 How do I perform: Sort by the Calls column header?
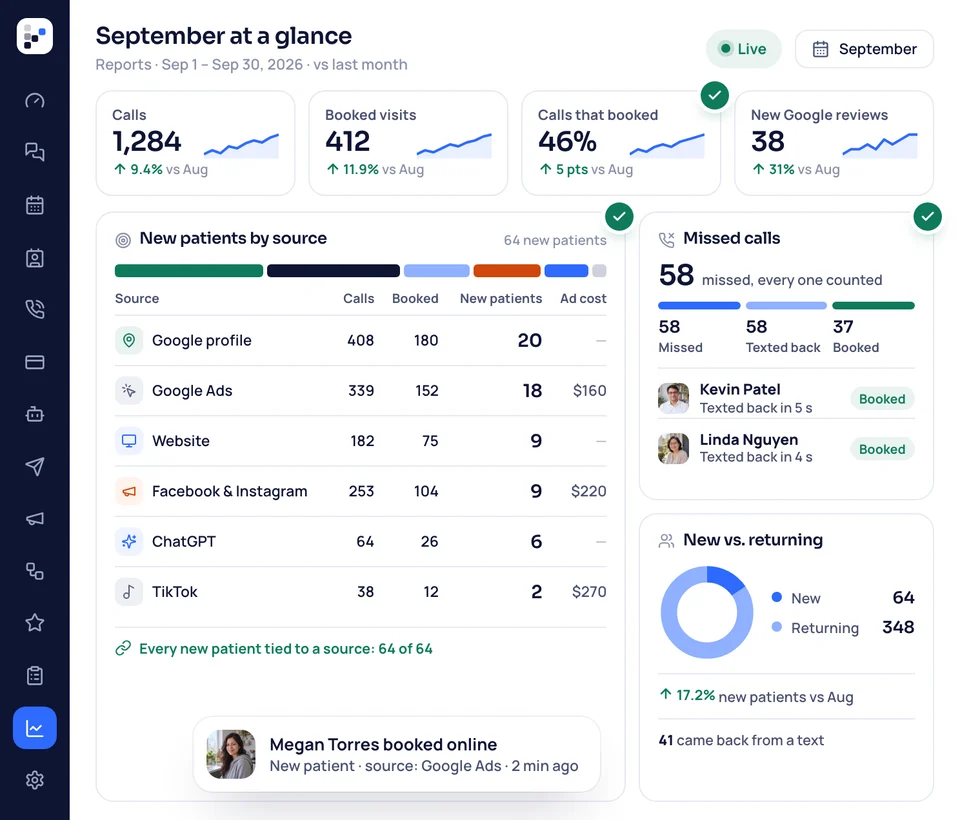click(x=358, y=299)
